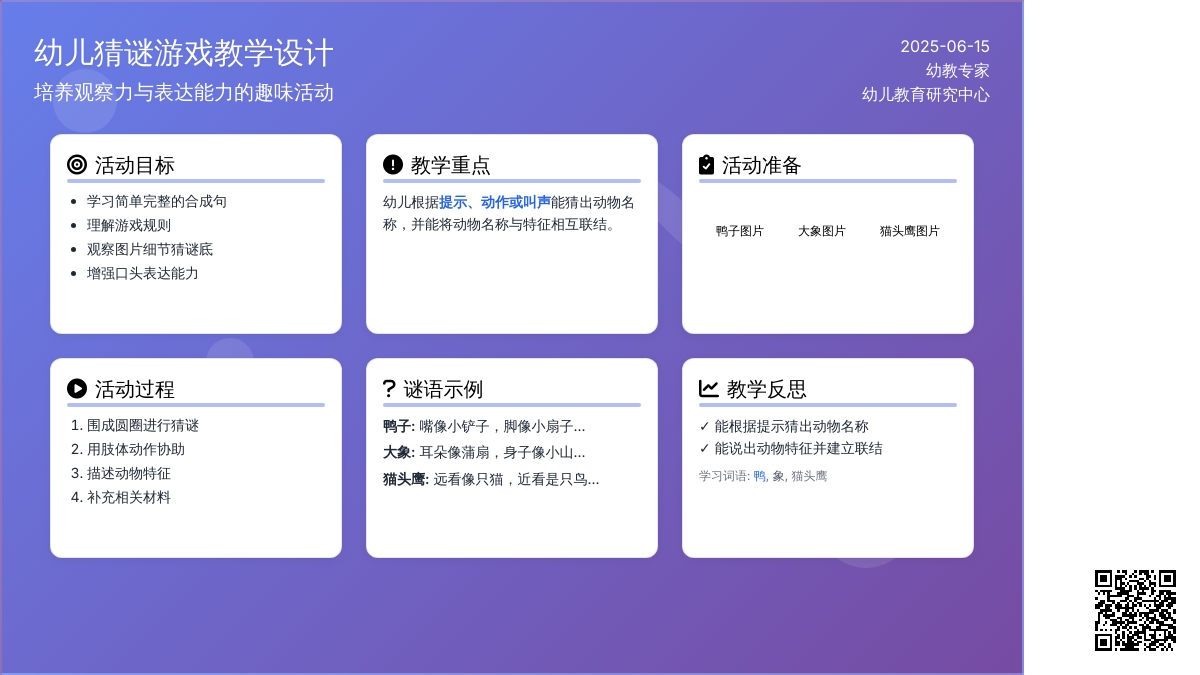Click step 2 用肢体动作协助
The width and height of the screenshot is (1200, 675).
[136, 449]
